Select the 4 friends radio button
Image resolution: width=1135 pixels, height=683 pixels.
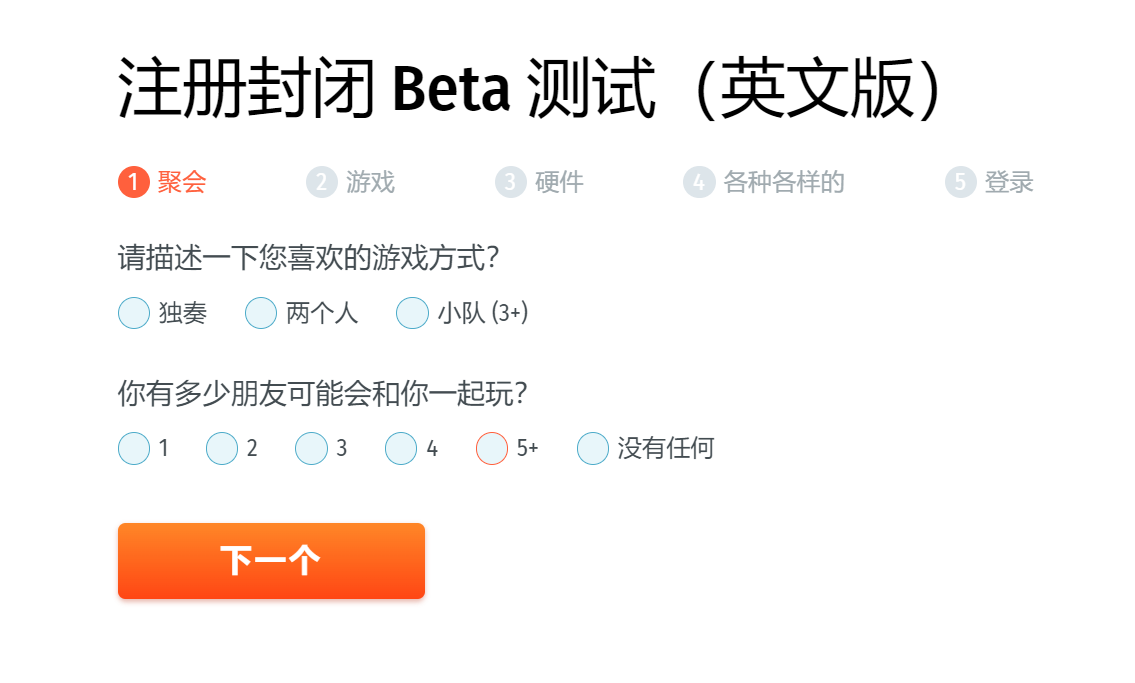point(400,448)
